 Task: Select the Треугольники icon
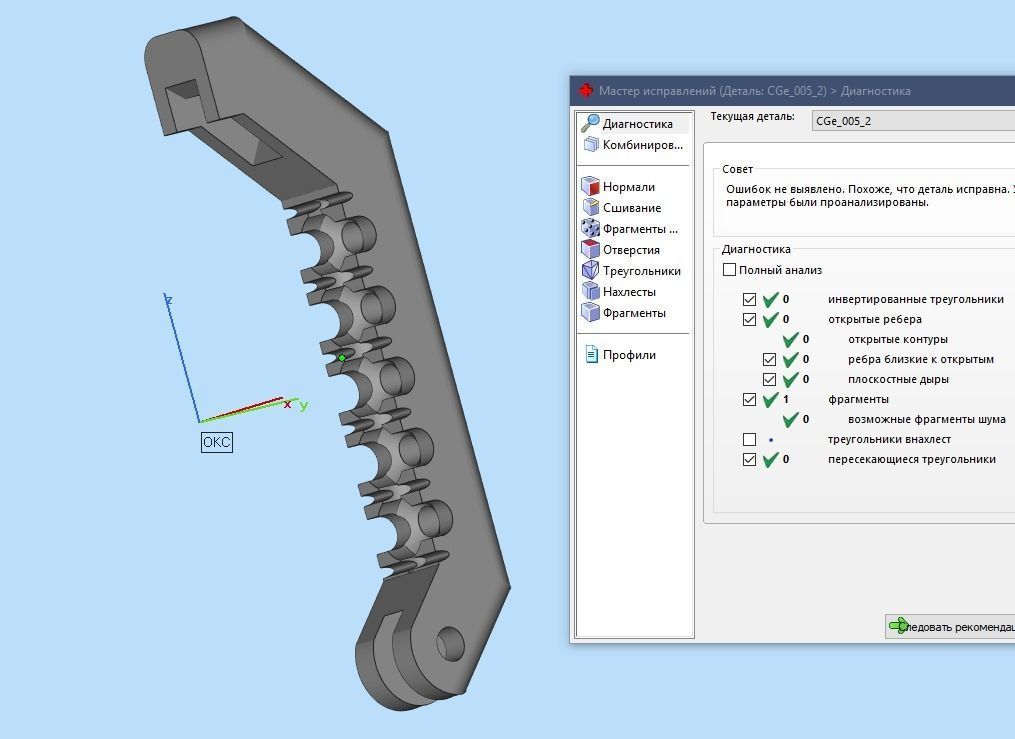[590, 270]
